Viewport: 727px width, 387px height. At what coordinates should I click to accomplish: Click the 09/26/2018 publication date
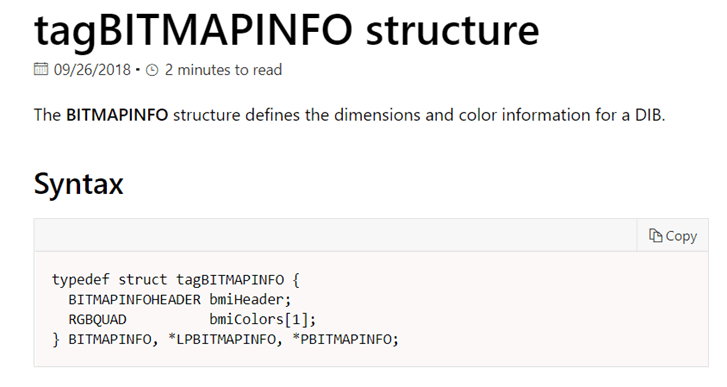(x=92, y=70)
